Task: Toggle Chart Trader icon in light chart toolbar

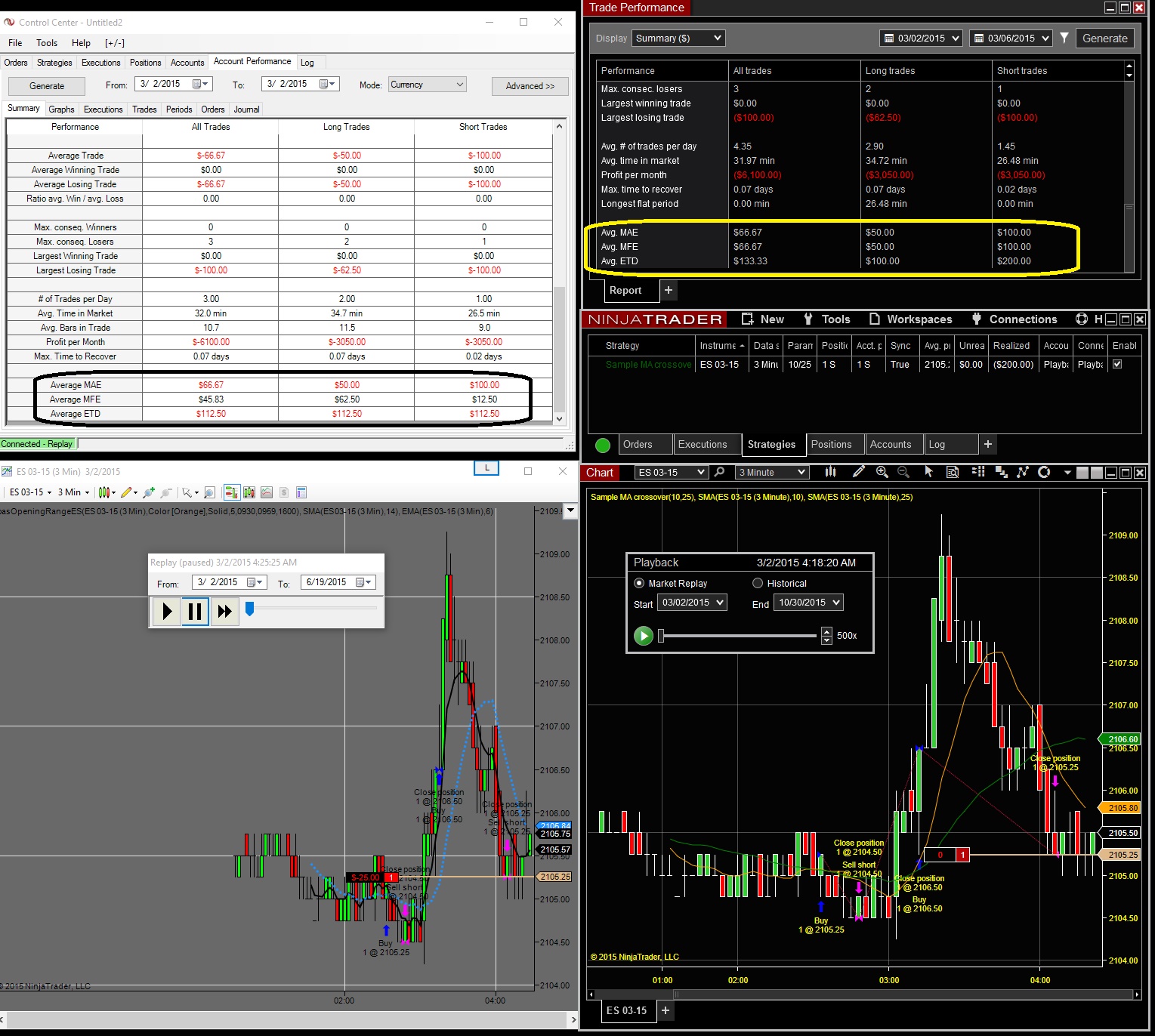Action: (x=231, y=492)
